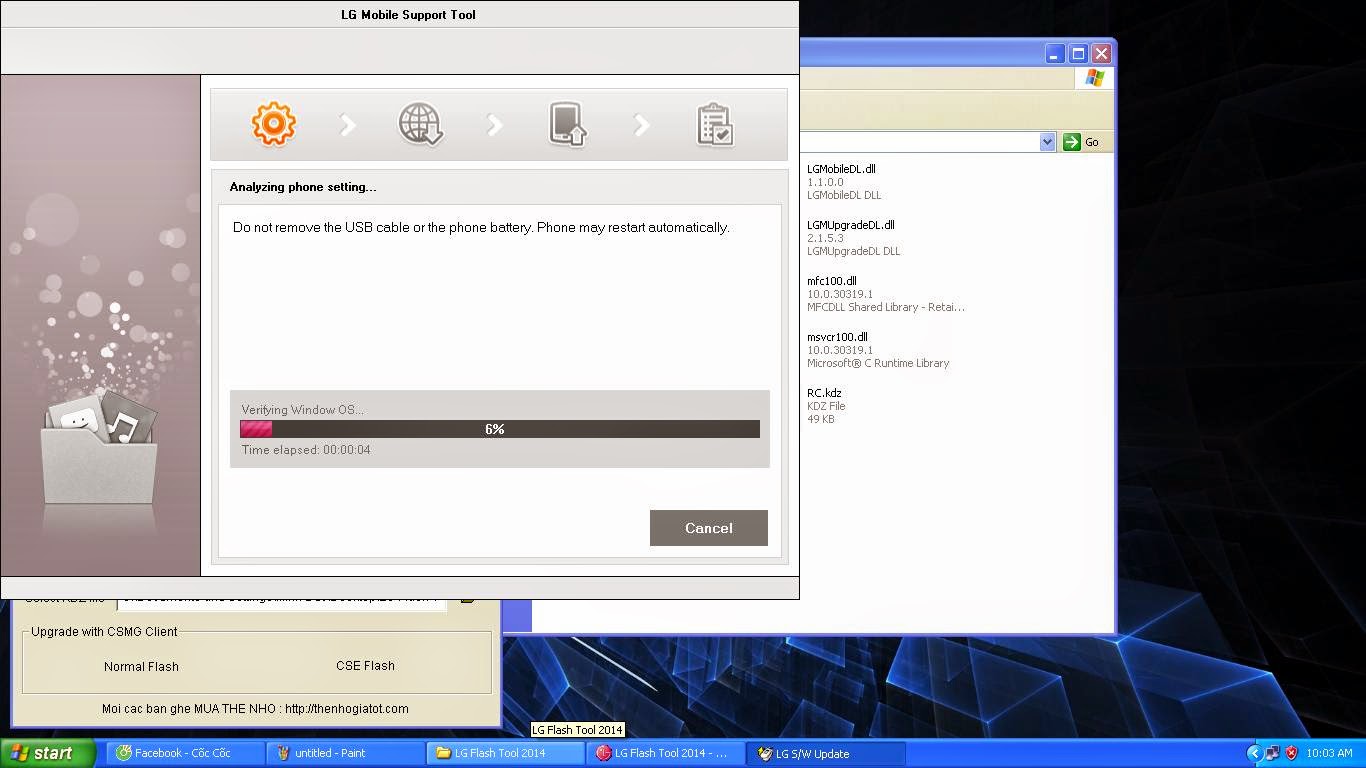Open the thenhogiatot.com link text
Image resolution: width=1366 pixels, height=768 pixels.
pos(347,708)
